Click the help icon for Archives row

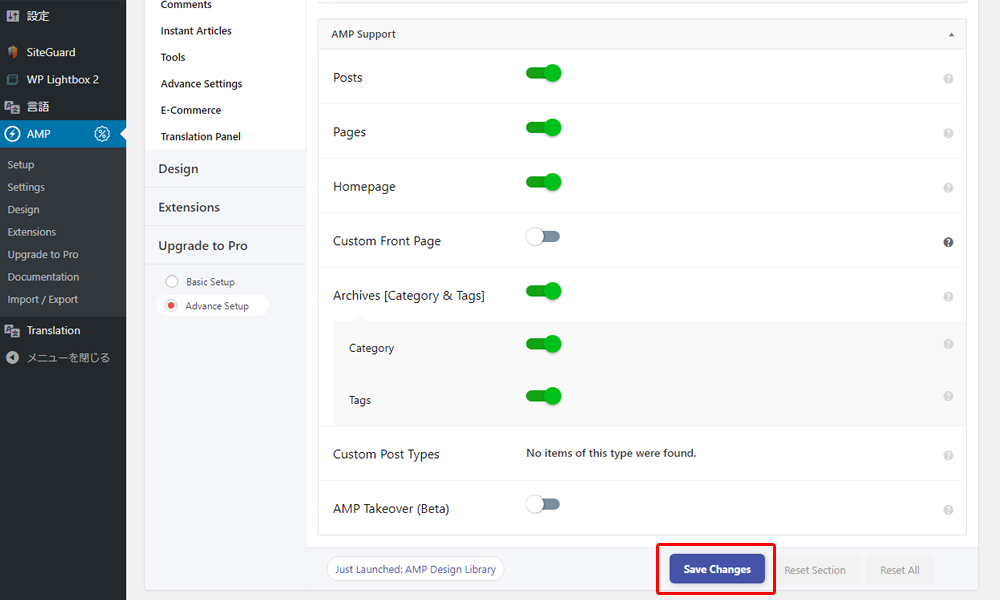click(x=948, y=297)
